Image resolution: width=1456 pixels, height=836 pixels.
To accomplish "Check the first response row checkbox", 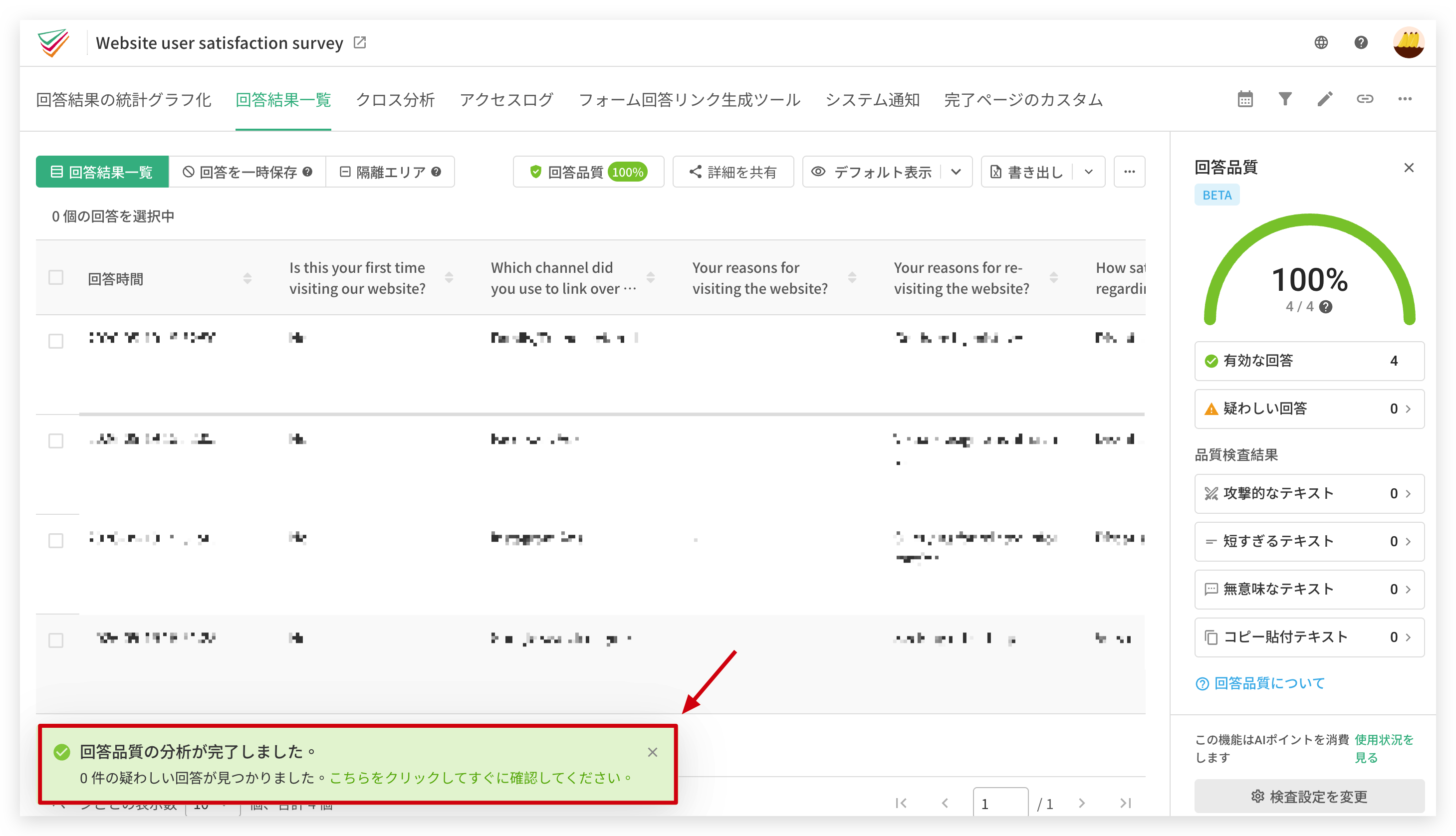I will click(56, 341).
